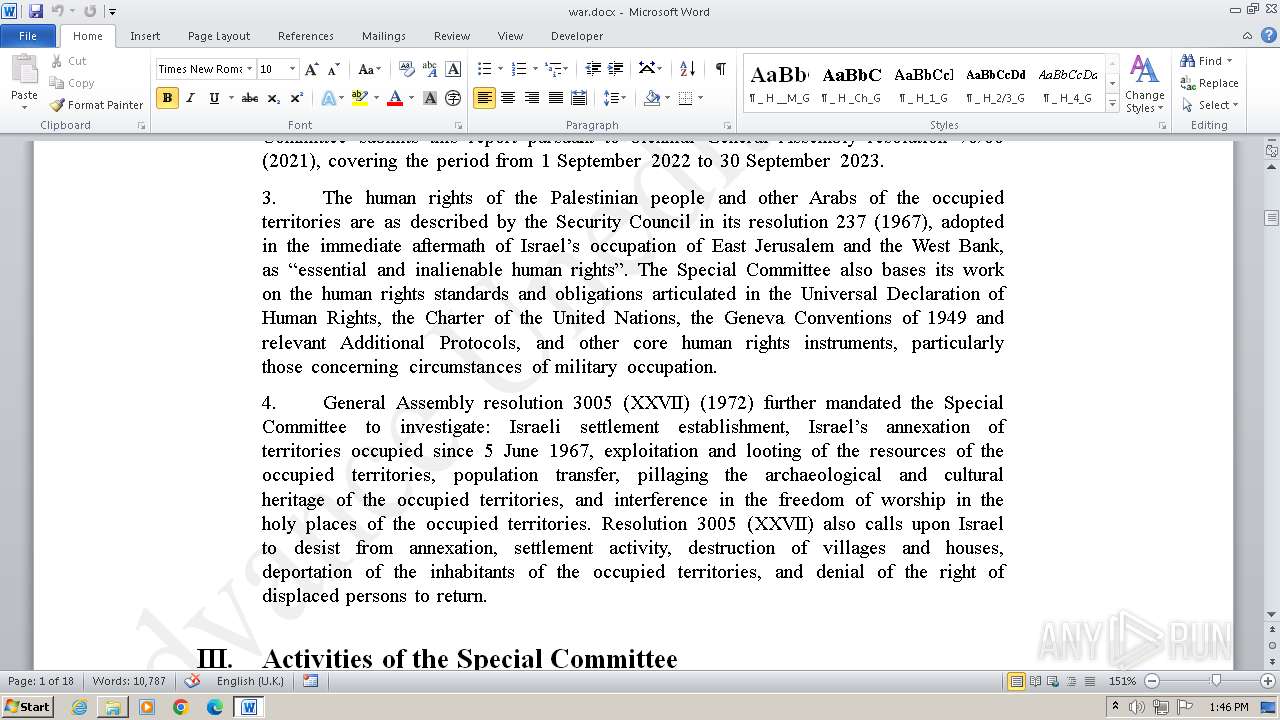Switch to Web Layout view button
The image size is (1280, 720).
(1053, 681)
